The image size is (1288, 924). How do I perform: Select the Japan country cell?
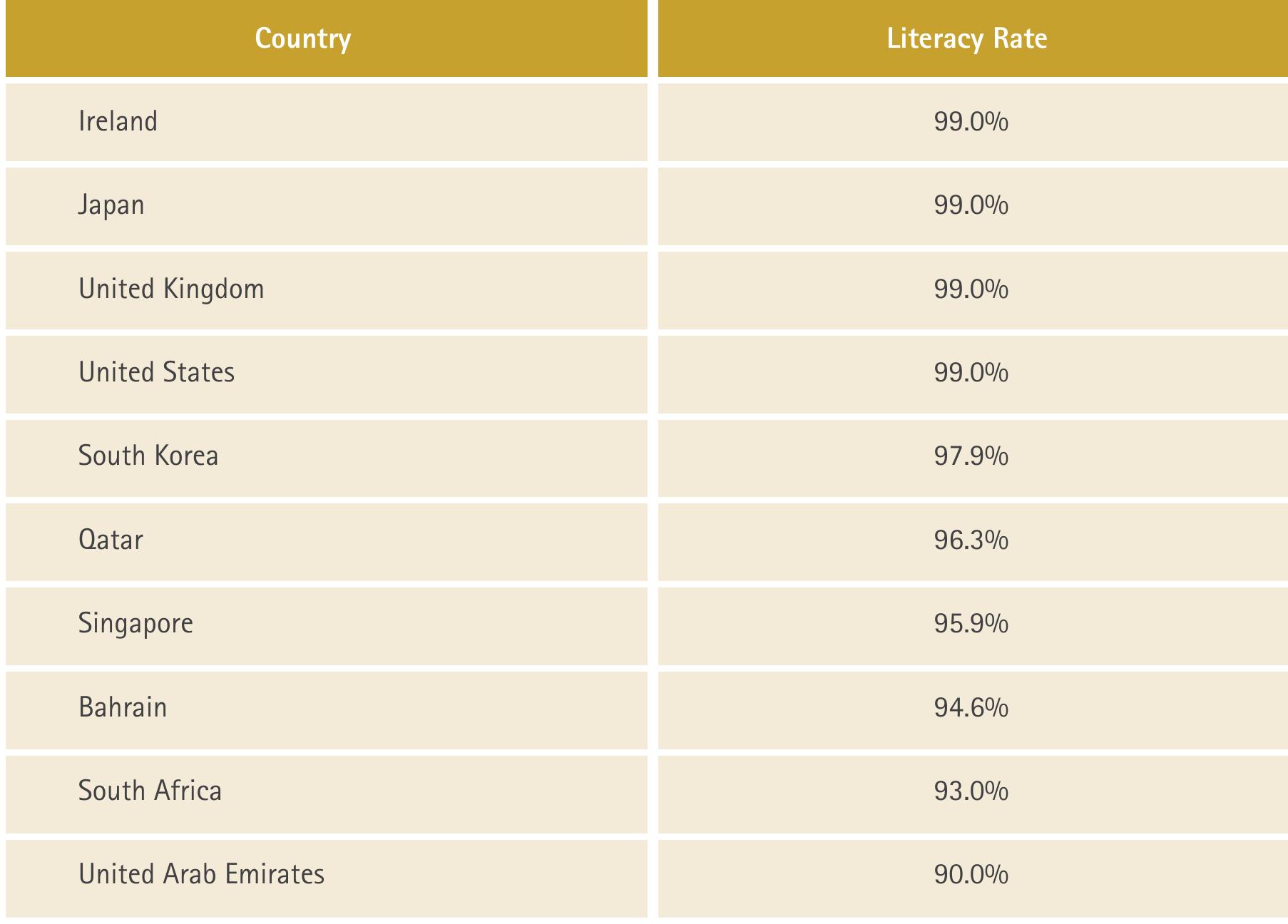[x=326, y=206]
